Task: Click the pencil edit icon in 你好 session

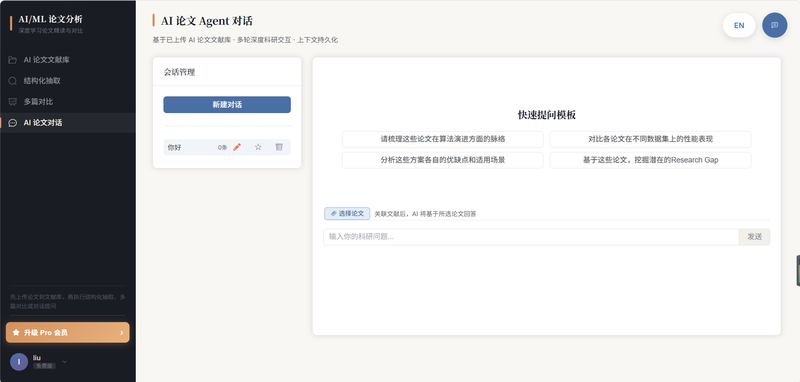Action: pyautogui.click(x=237, y=147)
